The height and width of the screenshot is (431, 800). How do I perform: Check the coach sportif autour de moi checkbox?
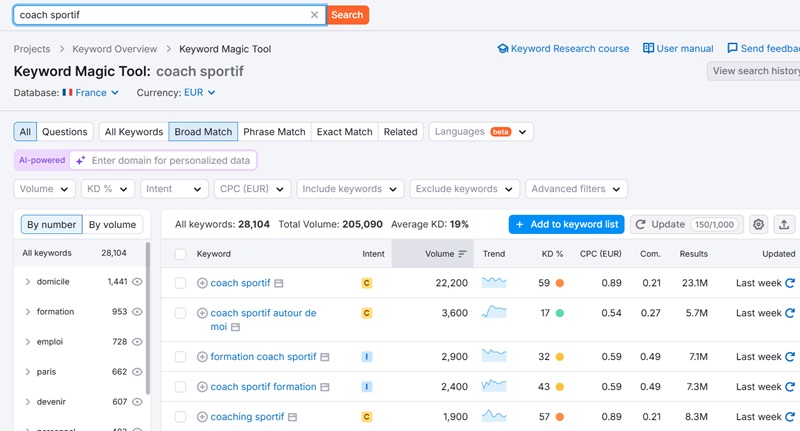pyautogui.click(x=181, y=313)
